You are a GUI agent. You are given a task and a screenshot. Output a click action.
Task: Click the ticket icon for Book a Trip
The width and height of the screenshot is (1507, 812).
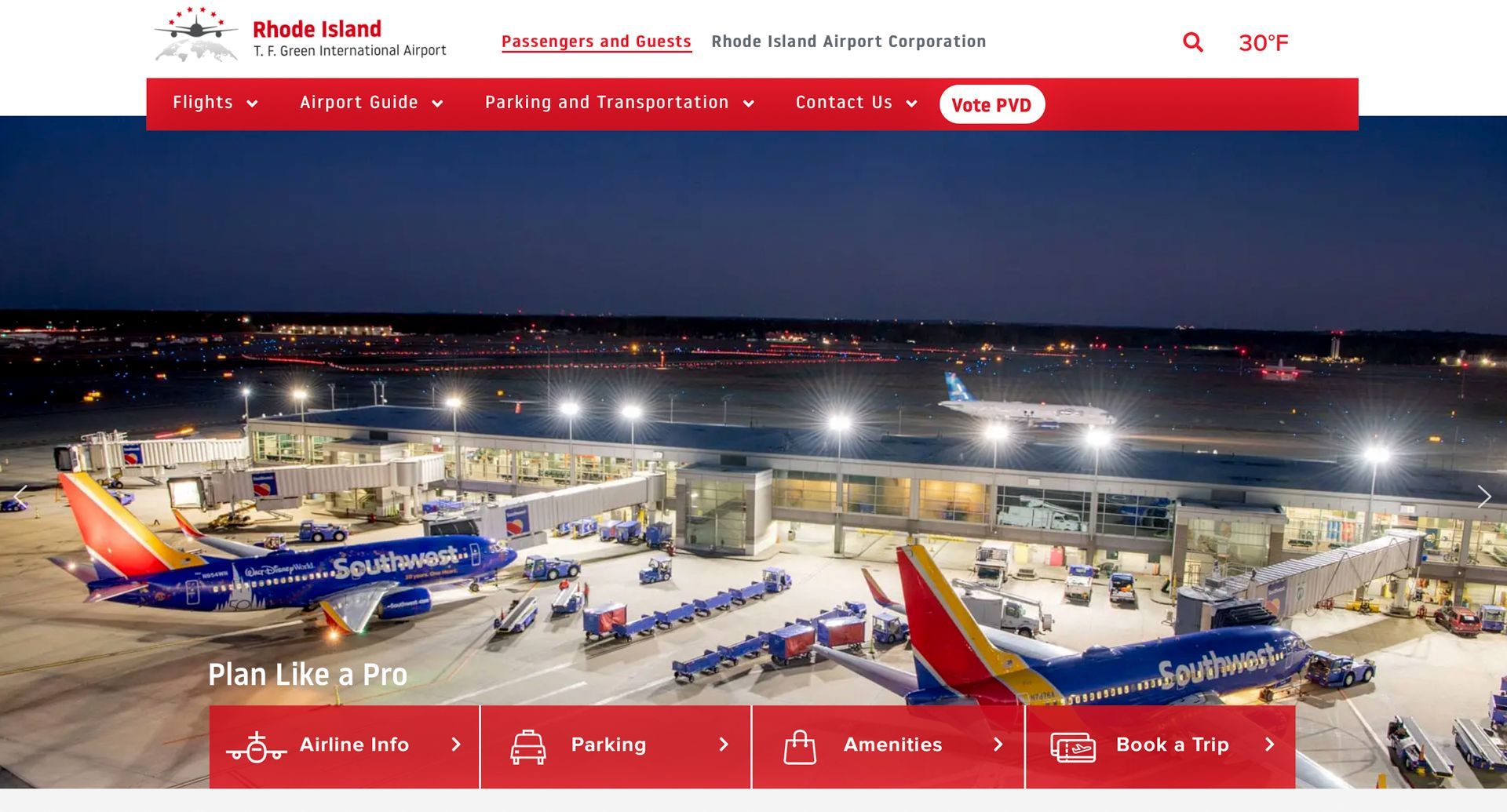pos(1073,748)
